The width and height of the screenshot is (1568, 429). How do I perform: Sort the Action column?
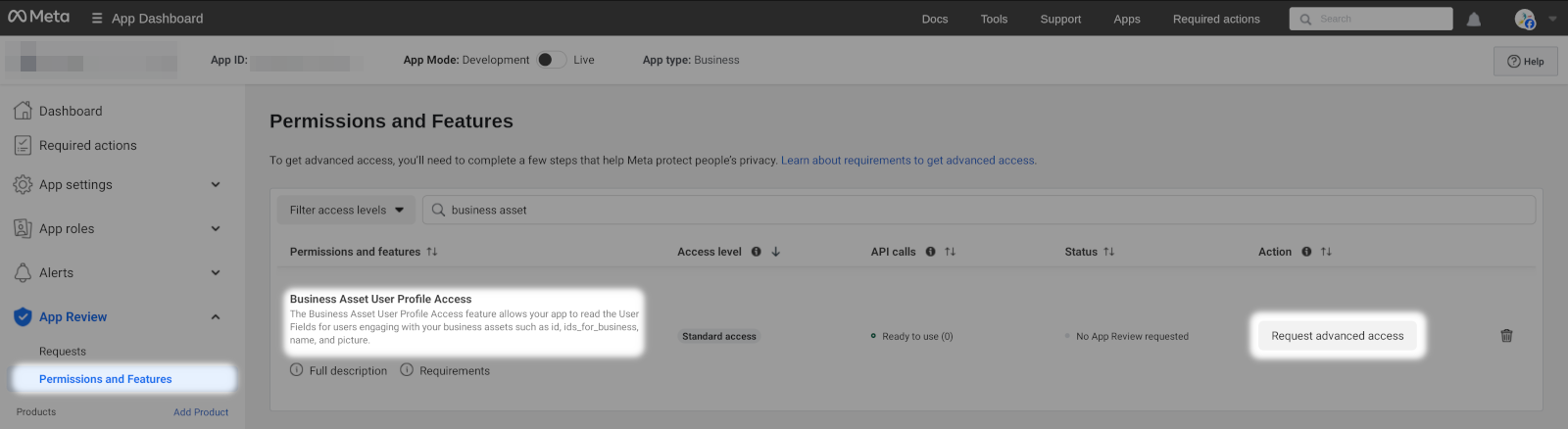point(1326,252)
